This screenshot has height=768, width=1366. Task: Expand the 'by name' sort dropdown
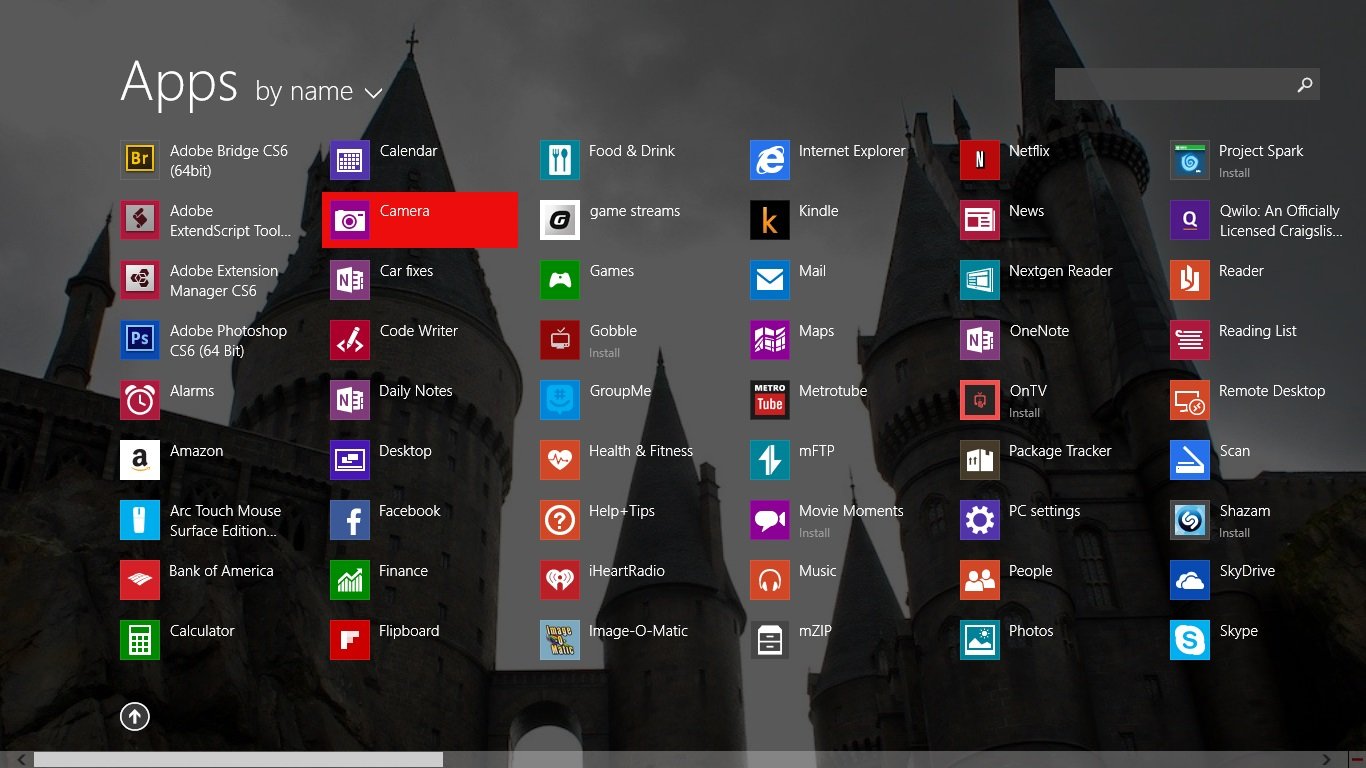point(319,92)
